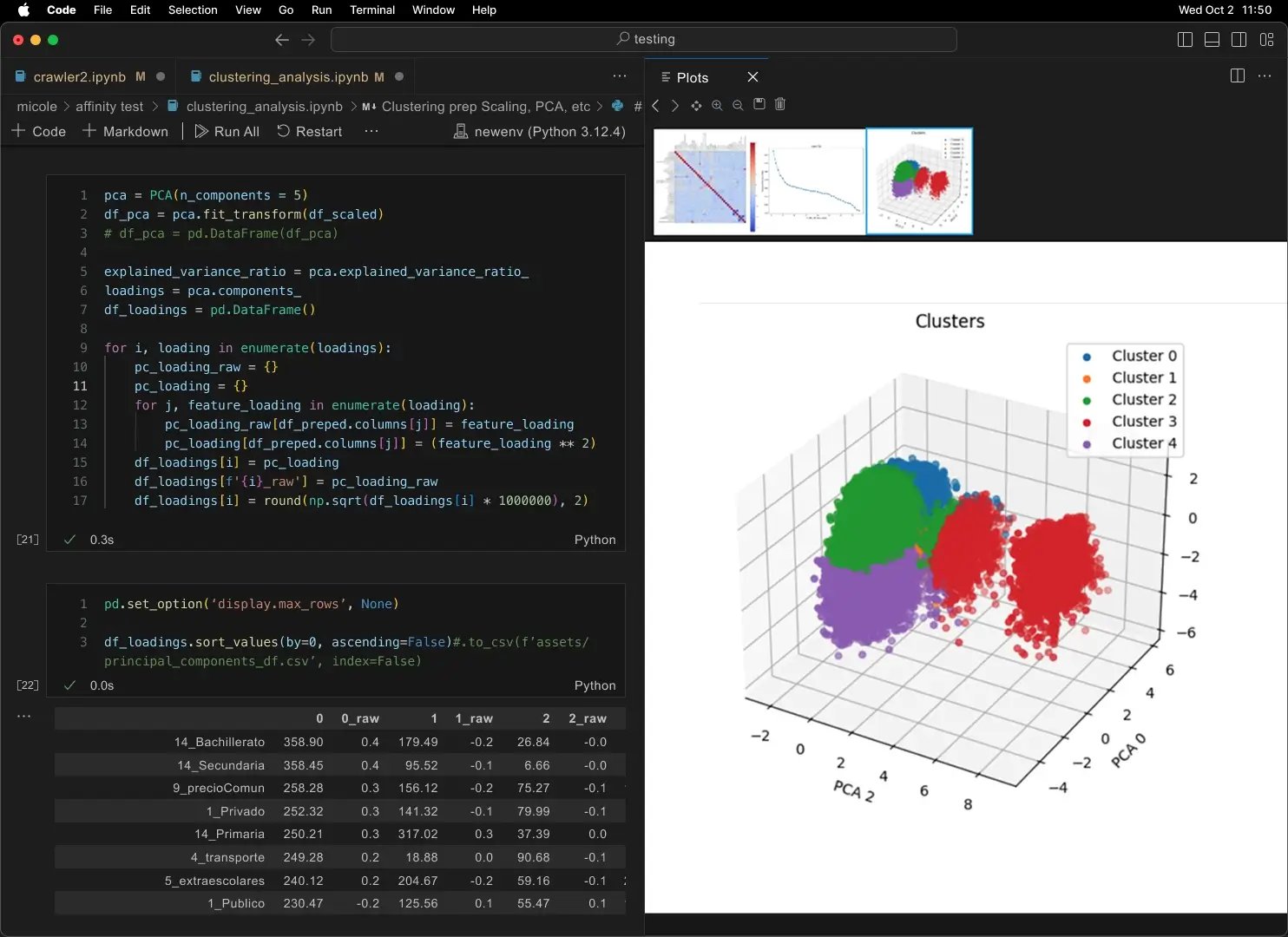The height and width of the screenshot is (937, 1288).
Task: Click the Cluster 3 red legend marker
Action: pyautogui.click(x=1087, y=422)
